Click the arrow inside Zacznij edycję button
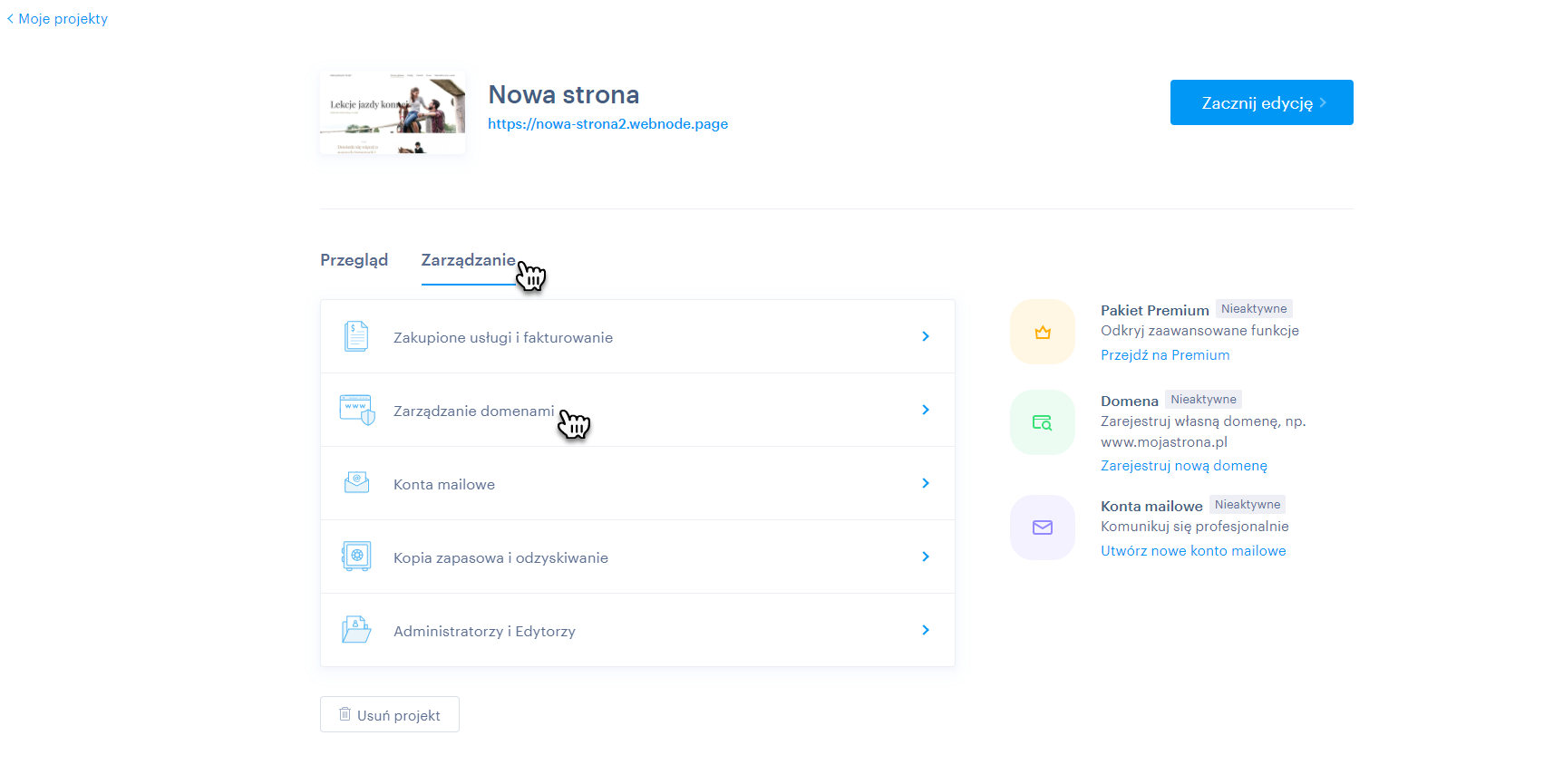This screenshot has width=1544, height=784. (x=1323, y=102)
